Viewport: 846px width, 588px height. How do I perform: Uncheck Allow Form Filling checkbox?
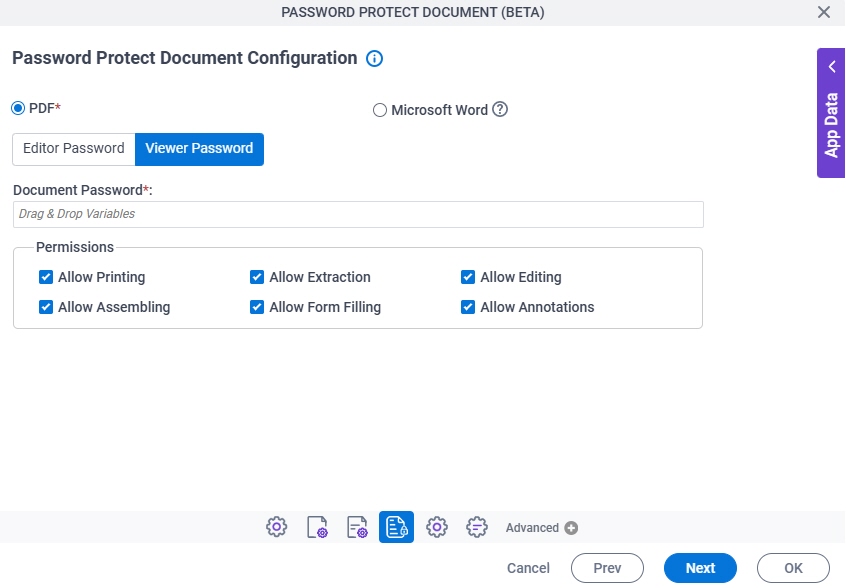257,307
